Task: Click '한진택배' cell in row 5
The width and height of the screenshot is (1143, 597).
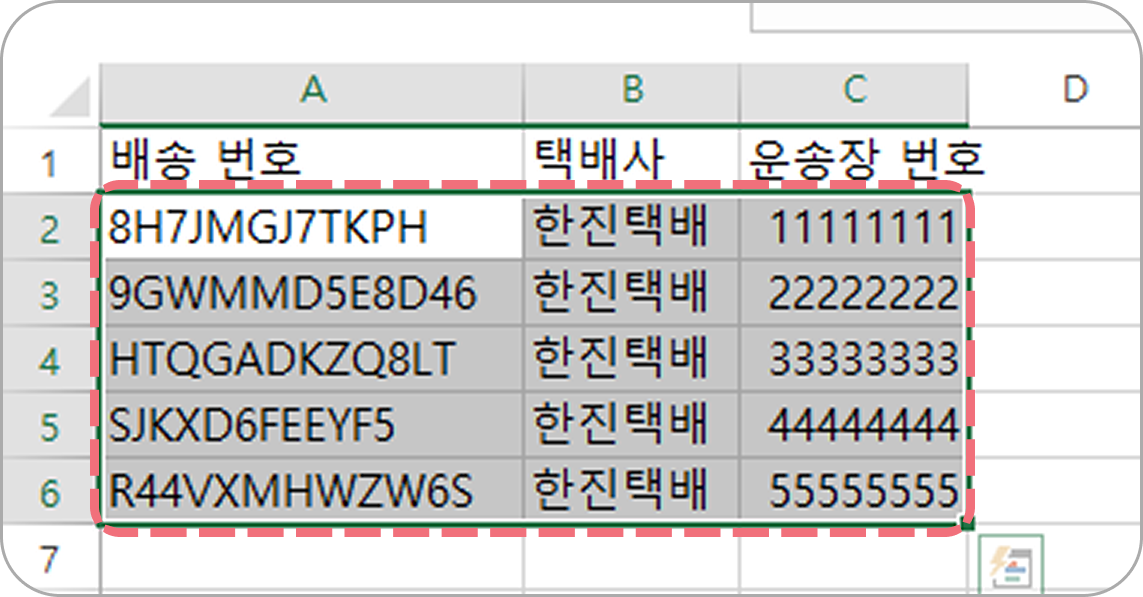Action: pyautogui.click(x=631, y=424)
